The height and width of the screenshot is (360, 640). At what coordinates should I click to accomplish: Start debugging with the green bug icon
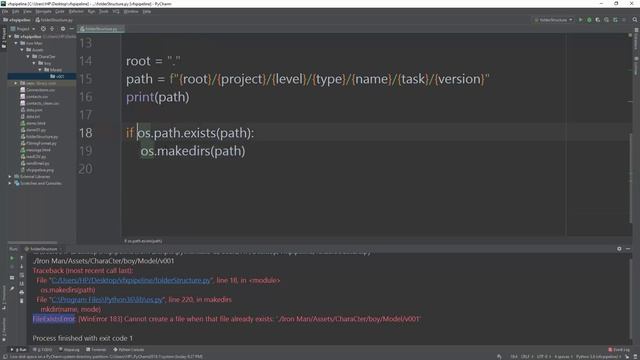589,20
